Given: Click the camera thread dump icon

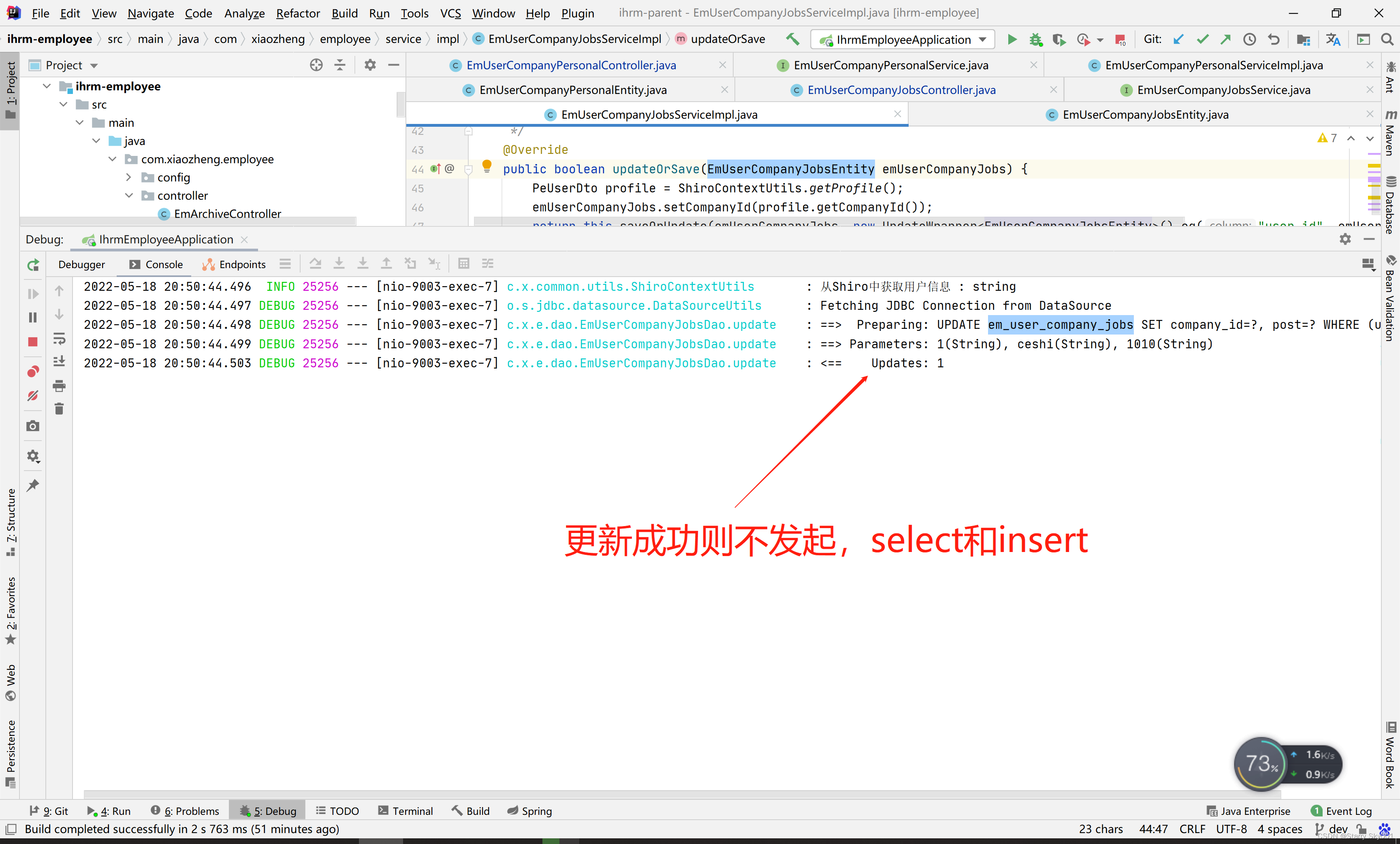Looking at the screenshot, I should [x=33, y=426].
